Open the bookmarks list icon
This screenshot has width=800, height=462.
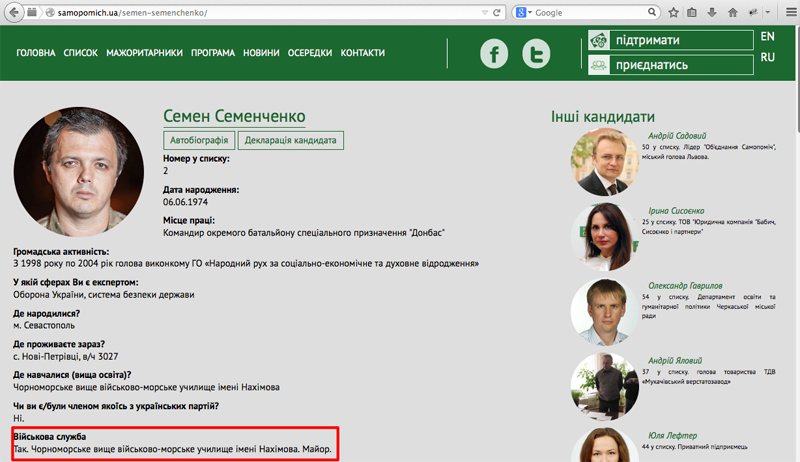click(x=693, y=12)
